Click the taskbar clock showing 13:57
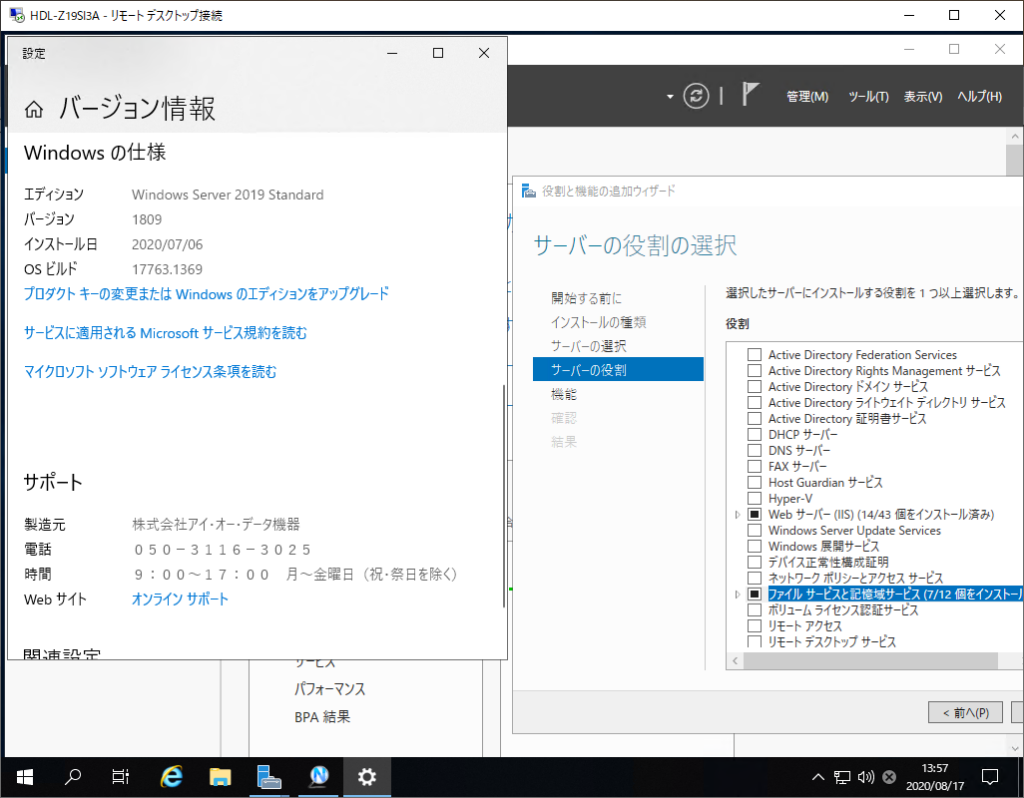 point(935,777)
